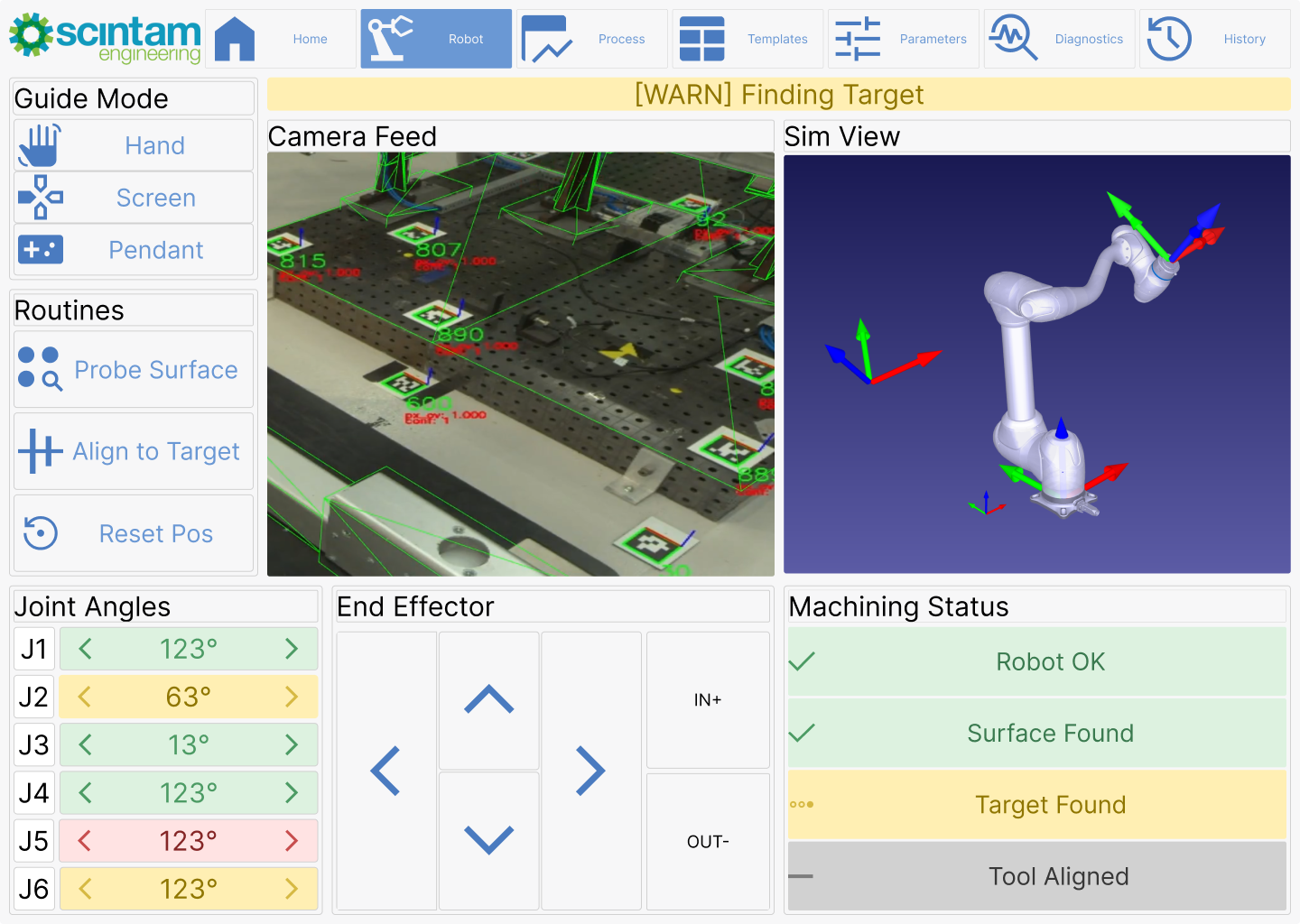Click the Process chart icon
1300x924 pixels.
[546, 40]
